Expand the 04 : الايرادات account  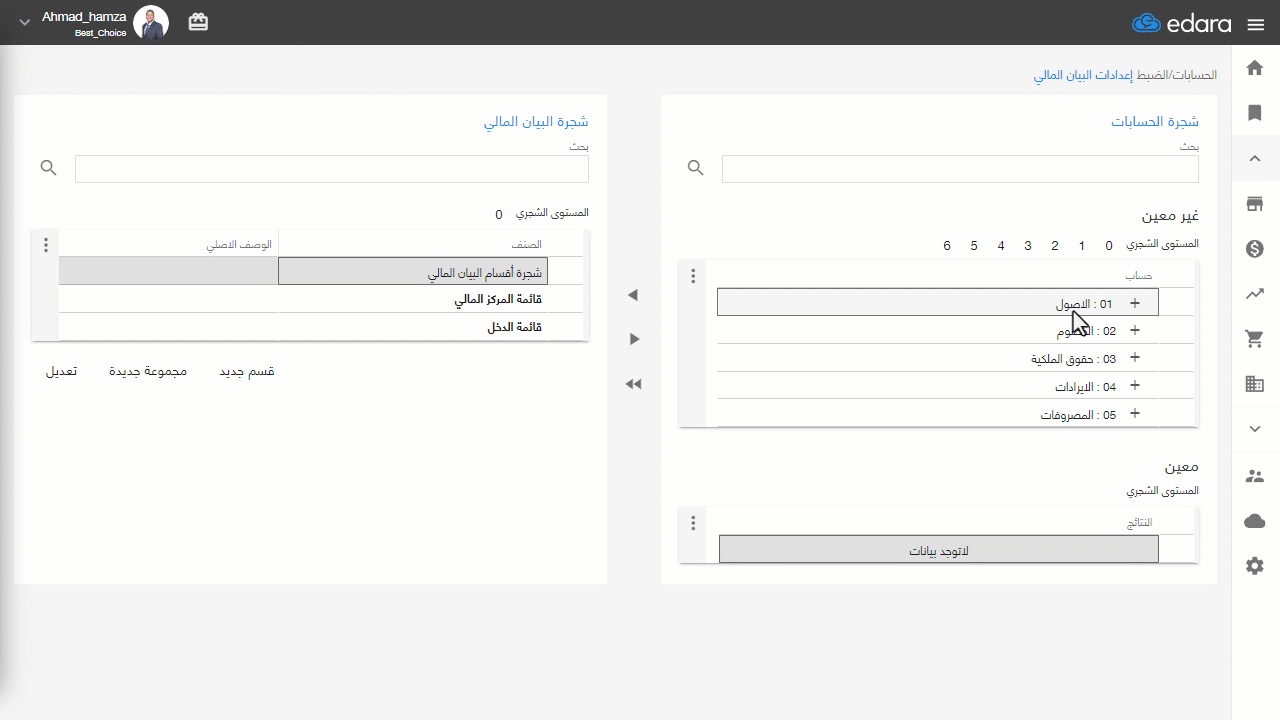point(1134,386)
